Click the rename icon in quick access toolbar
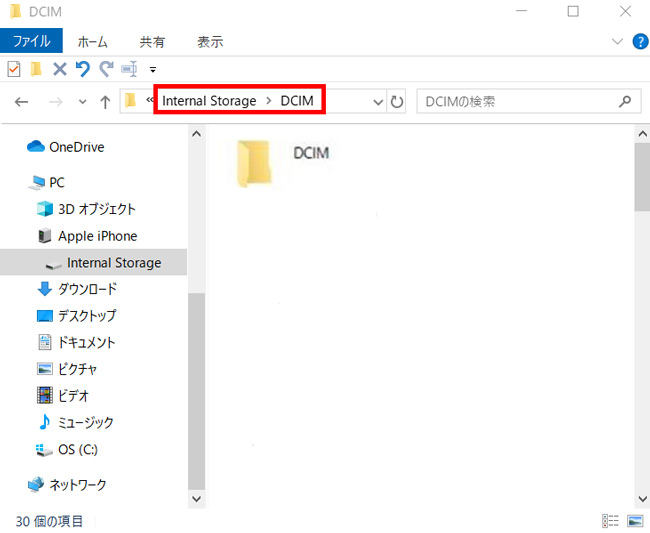The height and width of the screenshot is (533, 650). (129, 69)
